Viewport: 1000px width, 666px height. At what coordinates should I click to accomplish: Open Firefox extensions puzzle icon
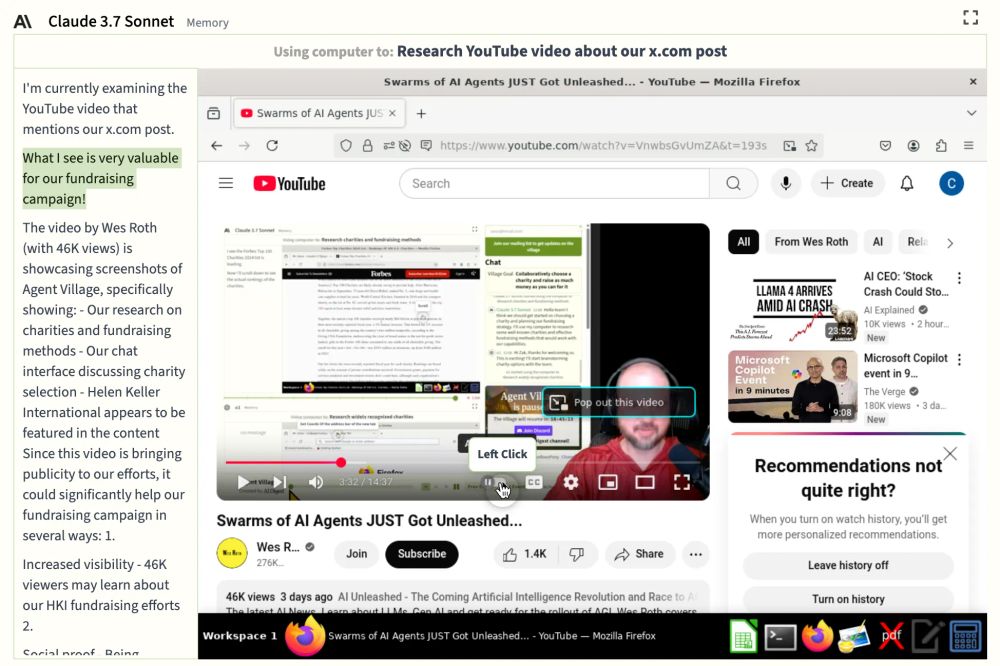941,145
